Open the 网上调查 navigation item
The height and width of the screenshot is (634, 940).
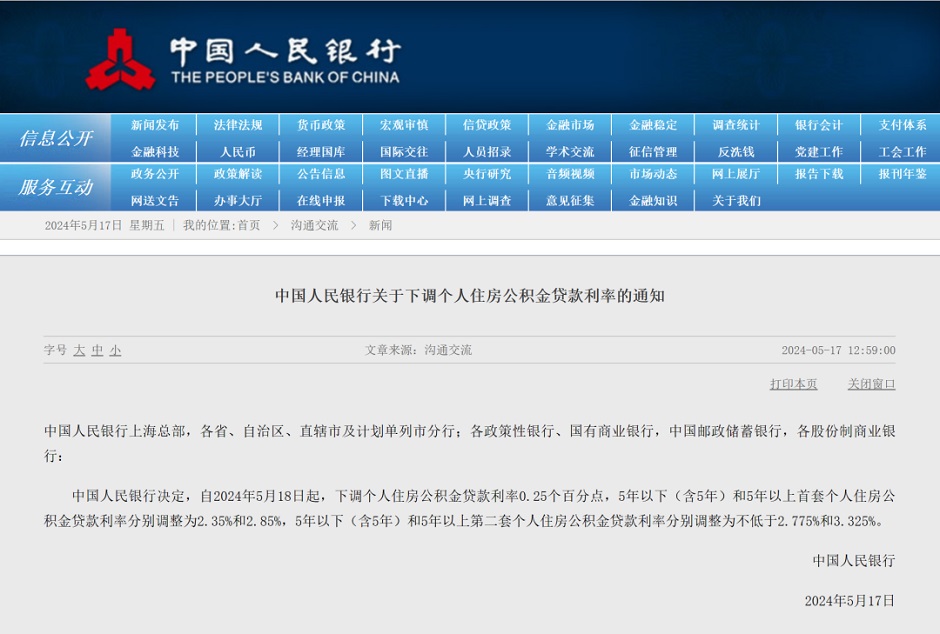pyautogui.click(x=486, y=200)
